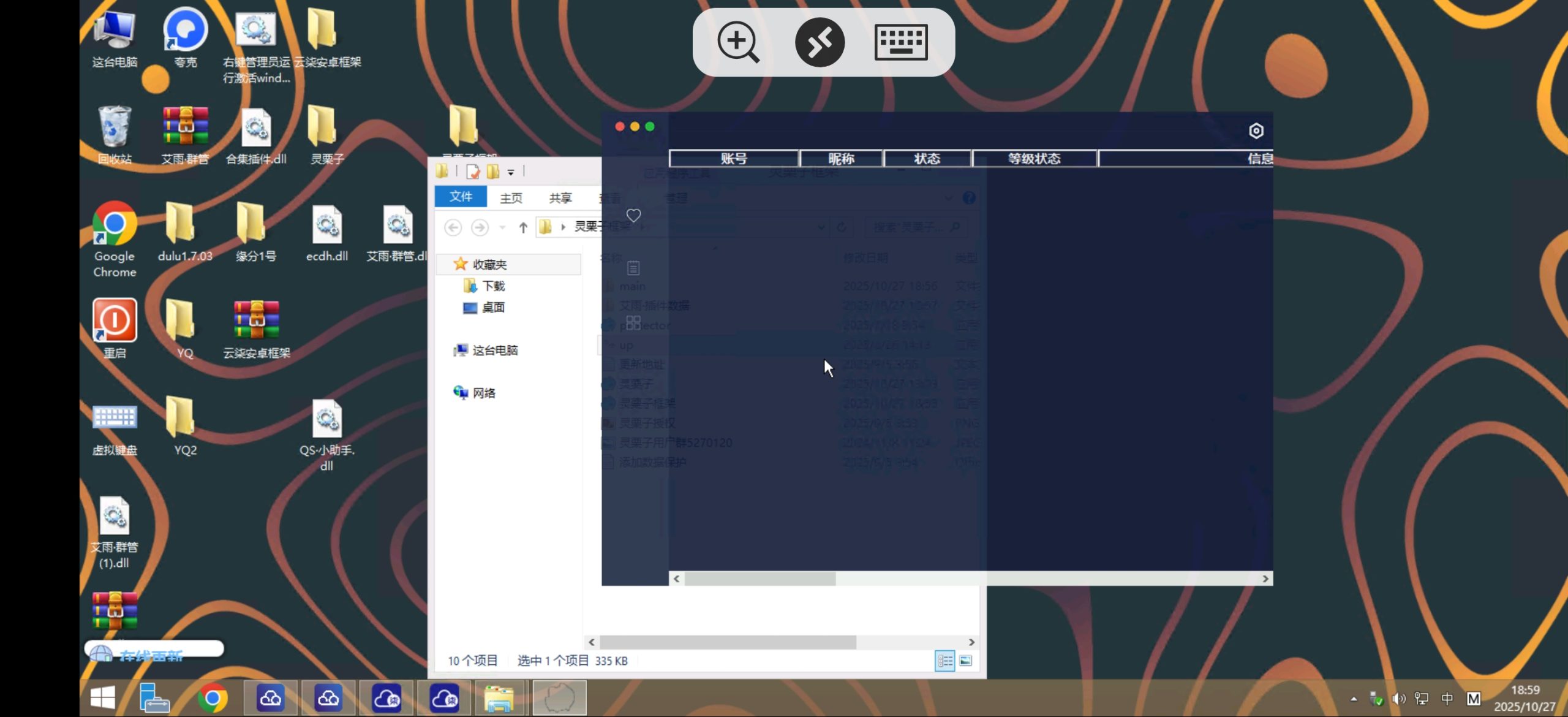Viewport: 1568px width, 717px height.
Task: Open 夸克 browser from the desktop
Action: (184, 29)
